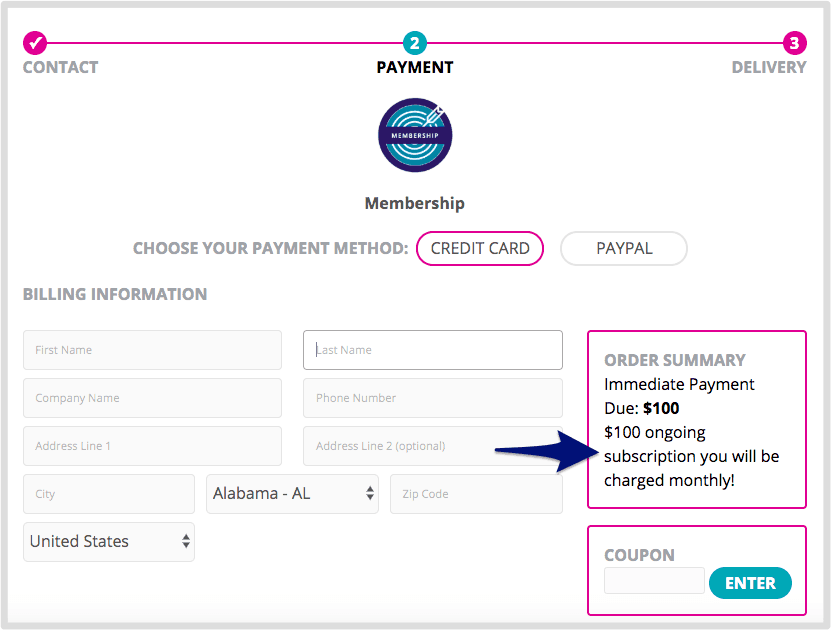Click the Address Line 2 optional field

[432, 446]
